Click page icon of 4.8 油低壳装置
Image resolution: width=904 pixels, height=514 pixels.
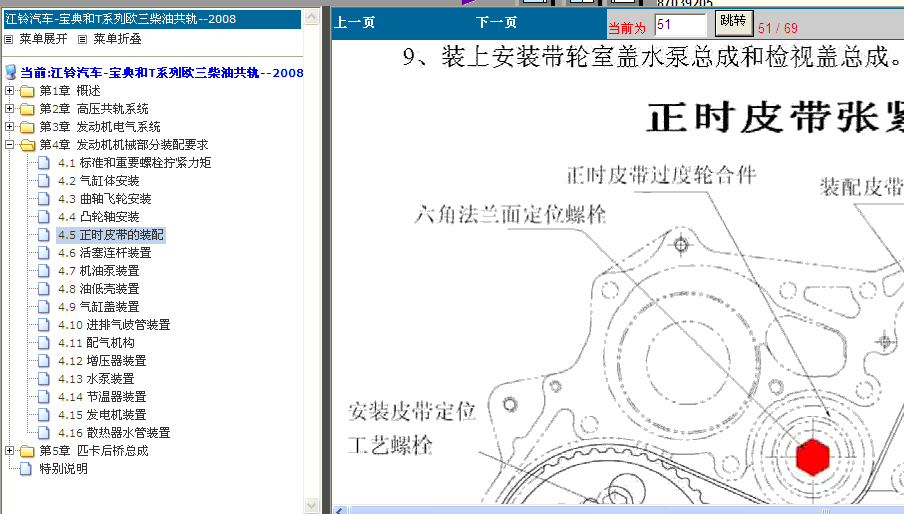(44, 289)
